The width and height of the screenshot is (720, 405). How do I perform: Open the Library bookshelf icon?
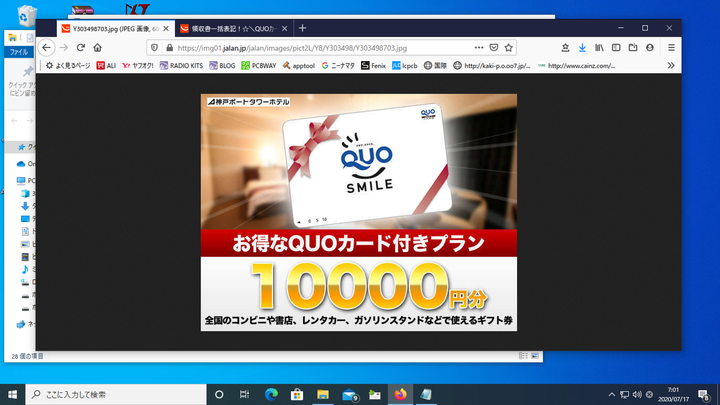pyautogui.click(x=599, y=47)
